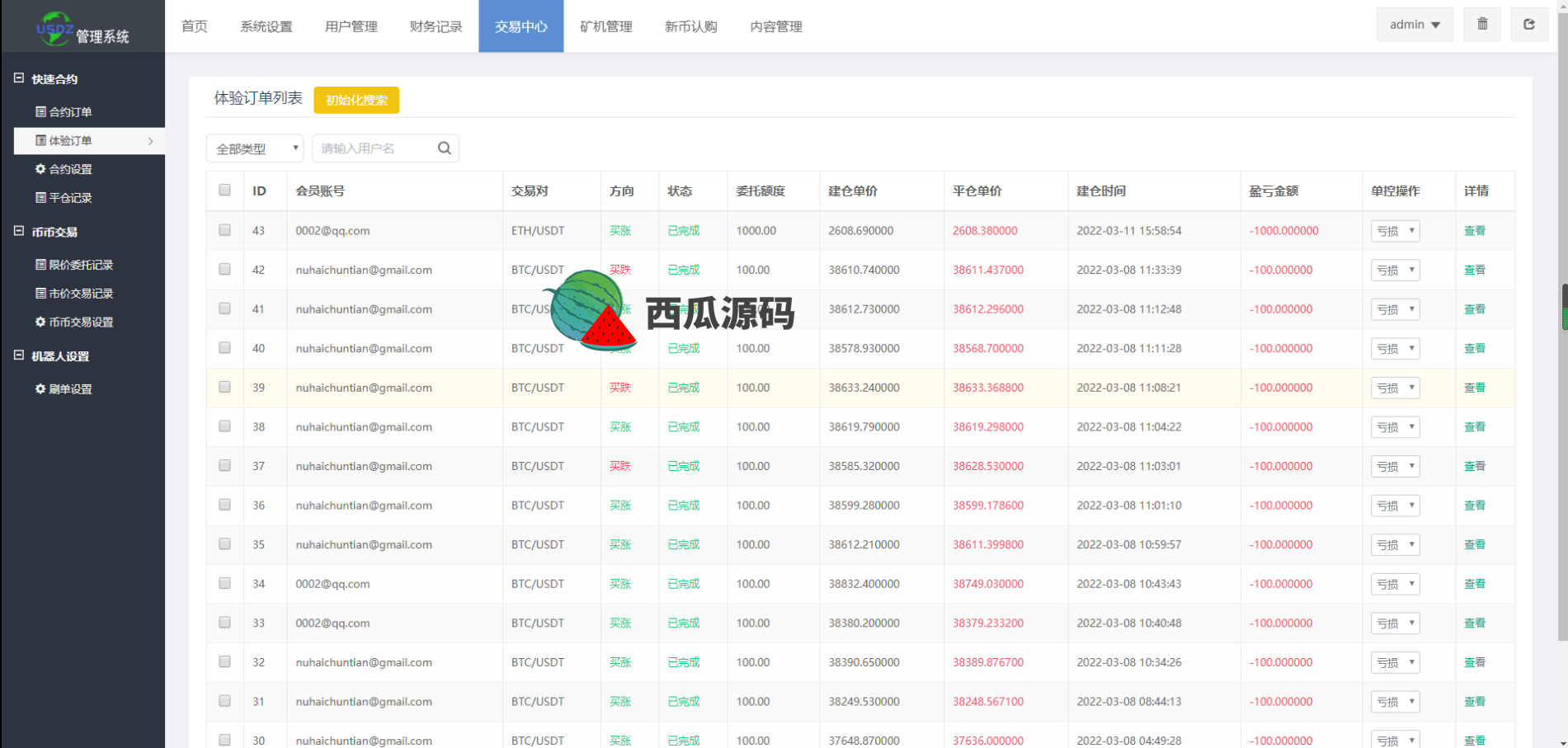Click the search magnifier icon in username field
1568x748 pixels.
tap(444, 148)
